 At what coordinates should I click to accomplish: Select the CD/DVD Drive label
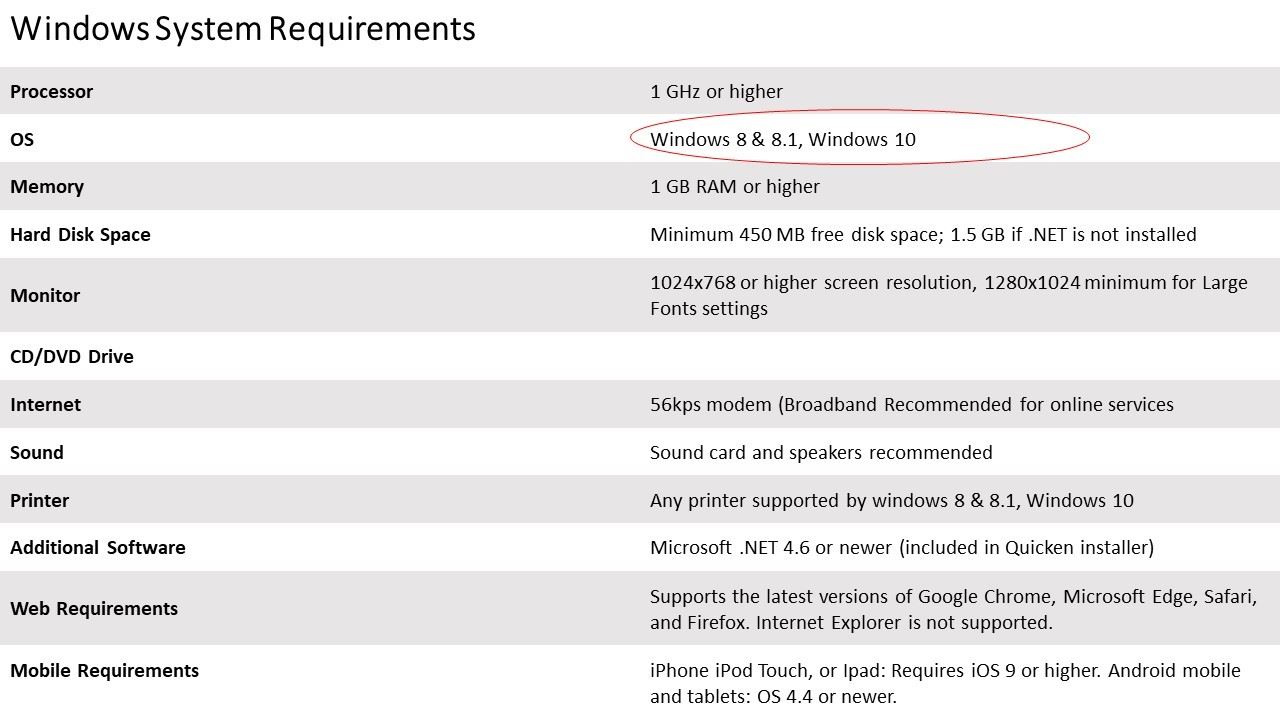coord(72,357)
